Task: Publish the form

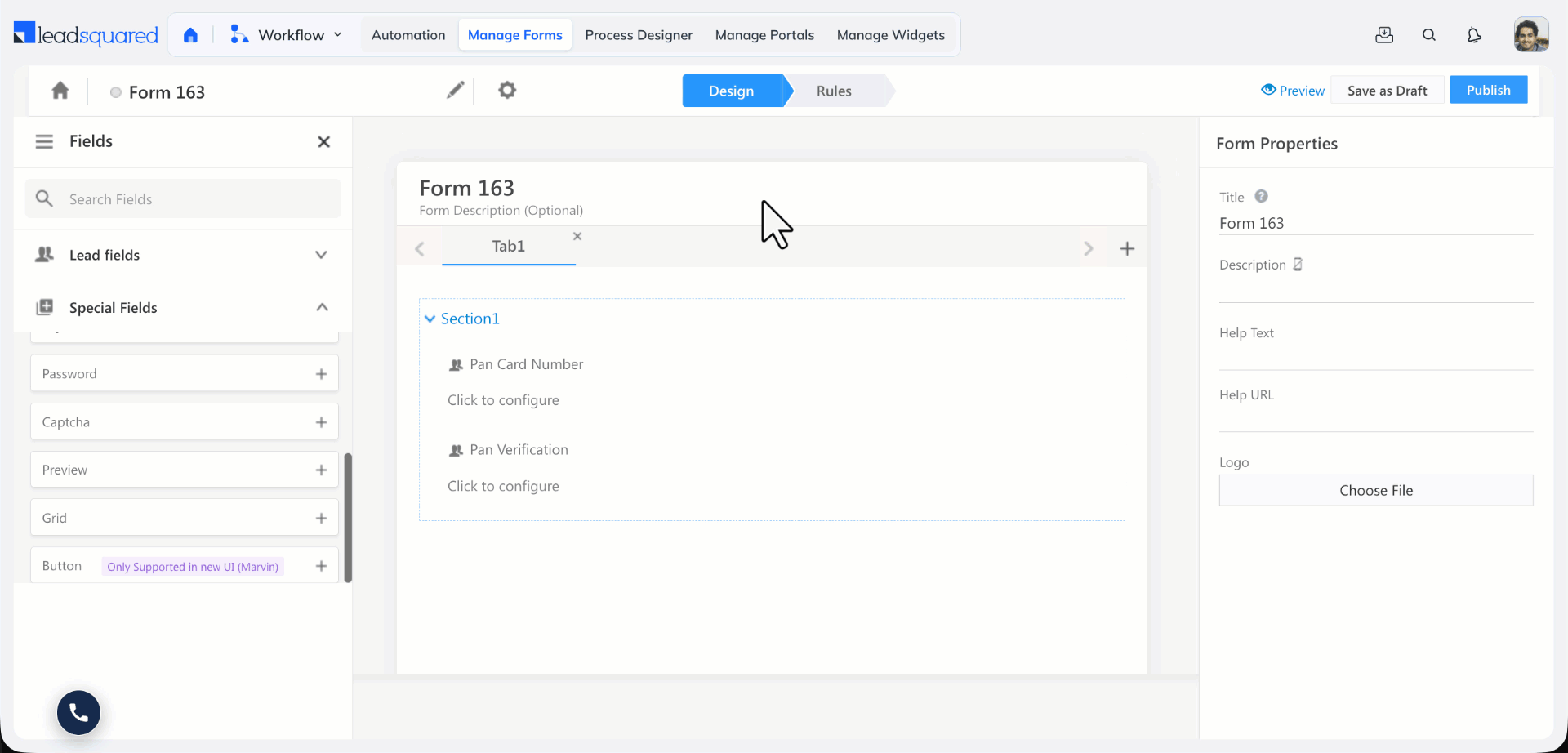Action: (x=1489, y=90)
